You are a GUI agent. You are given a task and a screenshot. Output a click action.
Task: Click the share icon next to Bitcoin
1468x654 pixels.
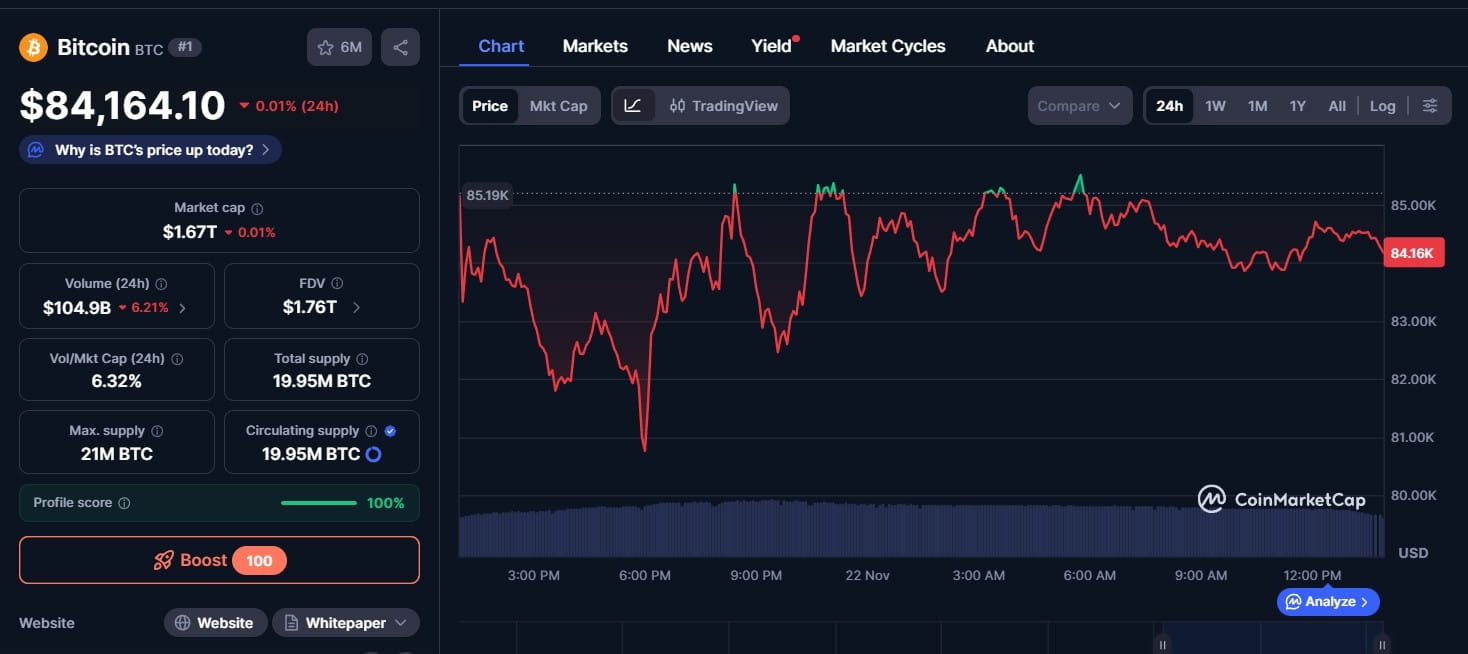(x=400, y=46)
